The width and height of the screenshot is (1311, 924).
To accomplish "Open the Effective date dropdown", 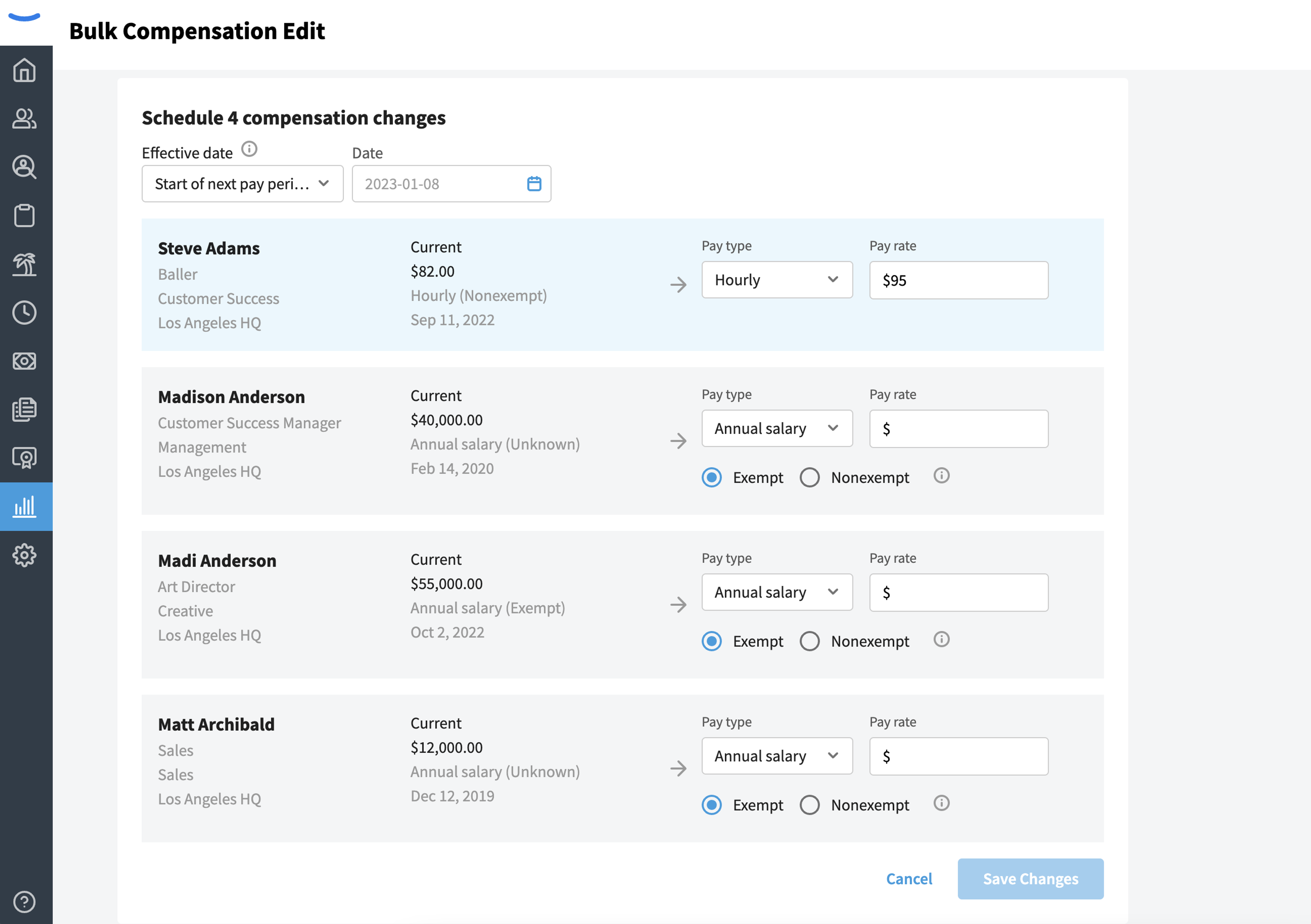I will point(243,184).
